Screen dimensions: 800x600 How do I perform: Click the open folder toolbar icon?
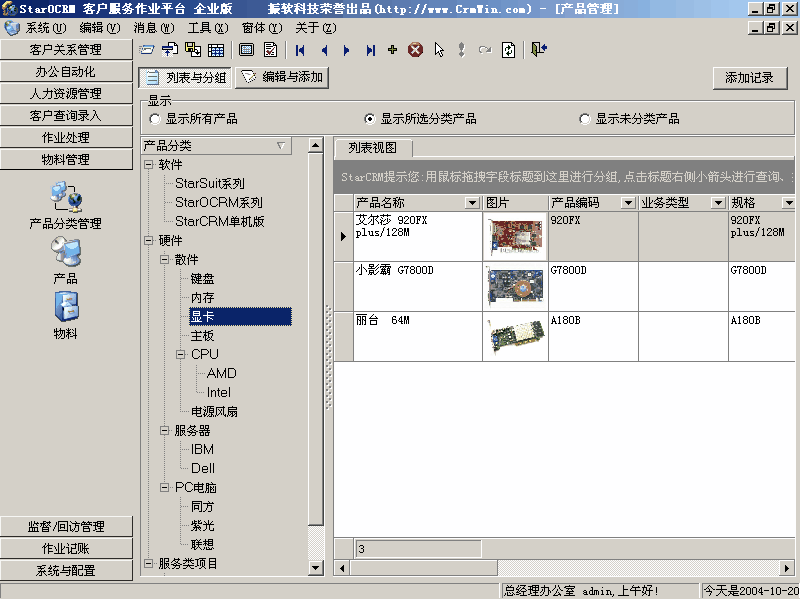(x=146, y=50)
